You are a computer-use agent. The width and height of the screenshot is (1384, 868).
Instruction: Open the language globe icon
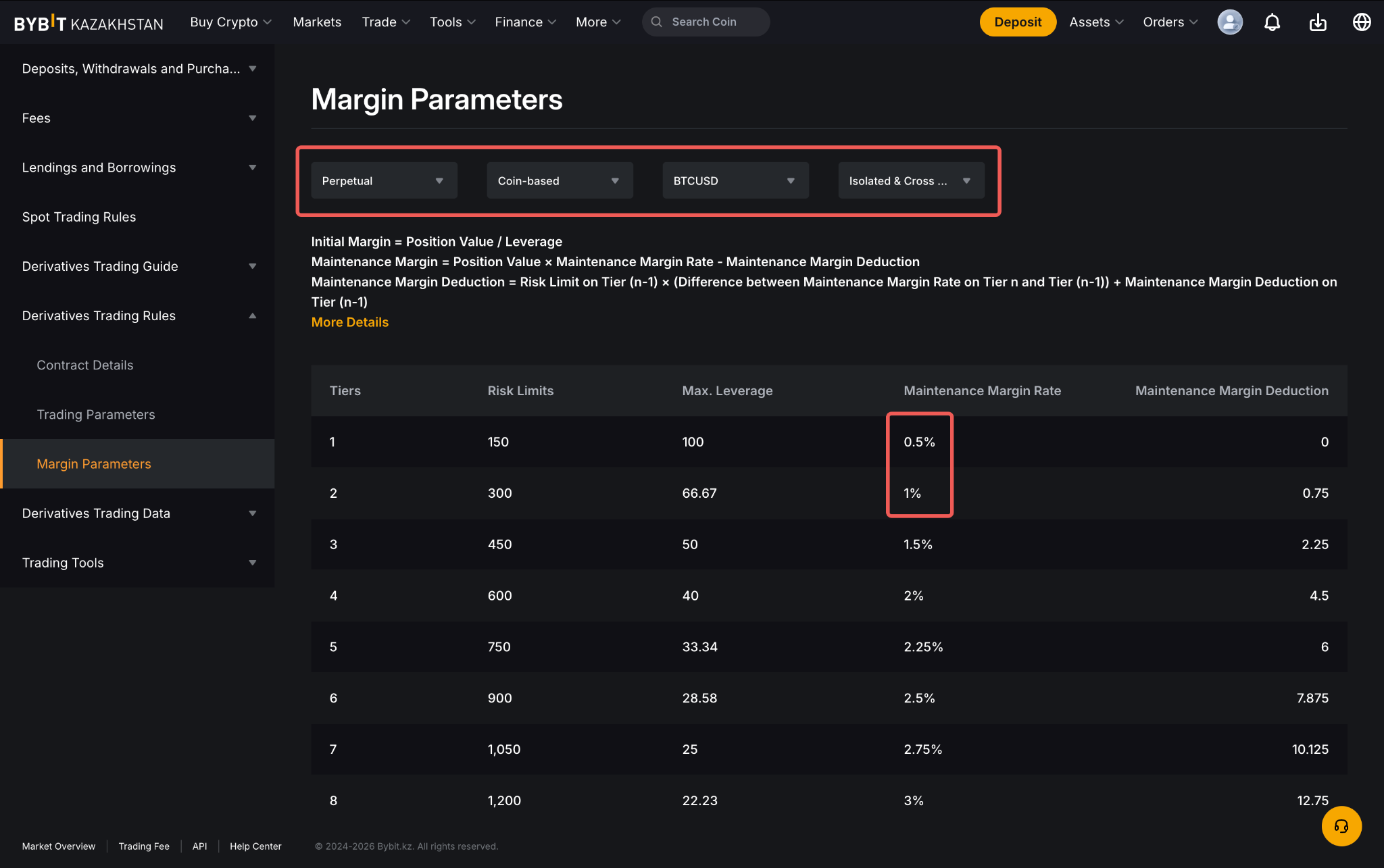[1361, 22]
